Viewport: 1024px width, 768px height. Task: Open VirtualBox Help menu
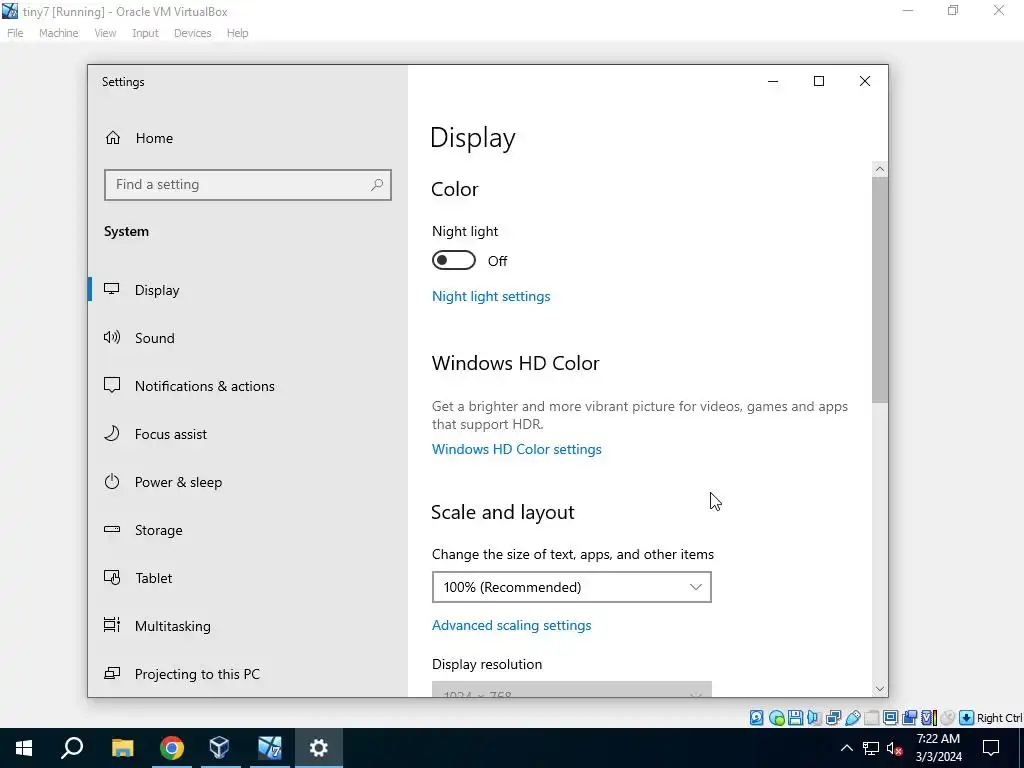[x=238, y=33]
